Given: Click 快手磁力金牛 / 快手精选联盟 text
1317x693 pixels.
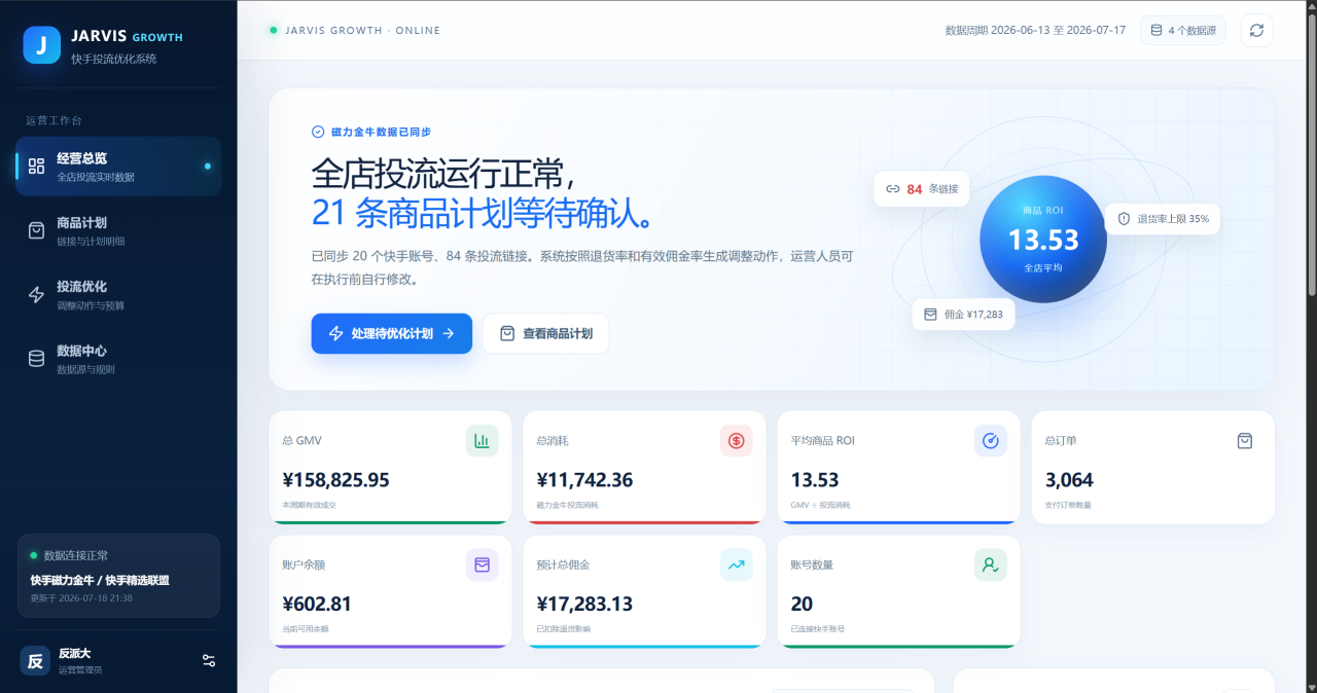Looking at the screenshot, I should pyautogui.click(x=100, y=580).
